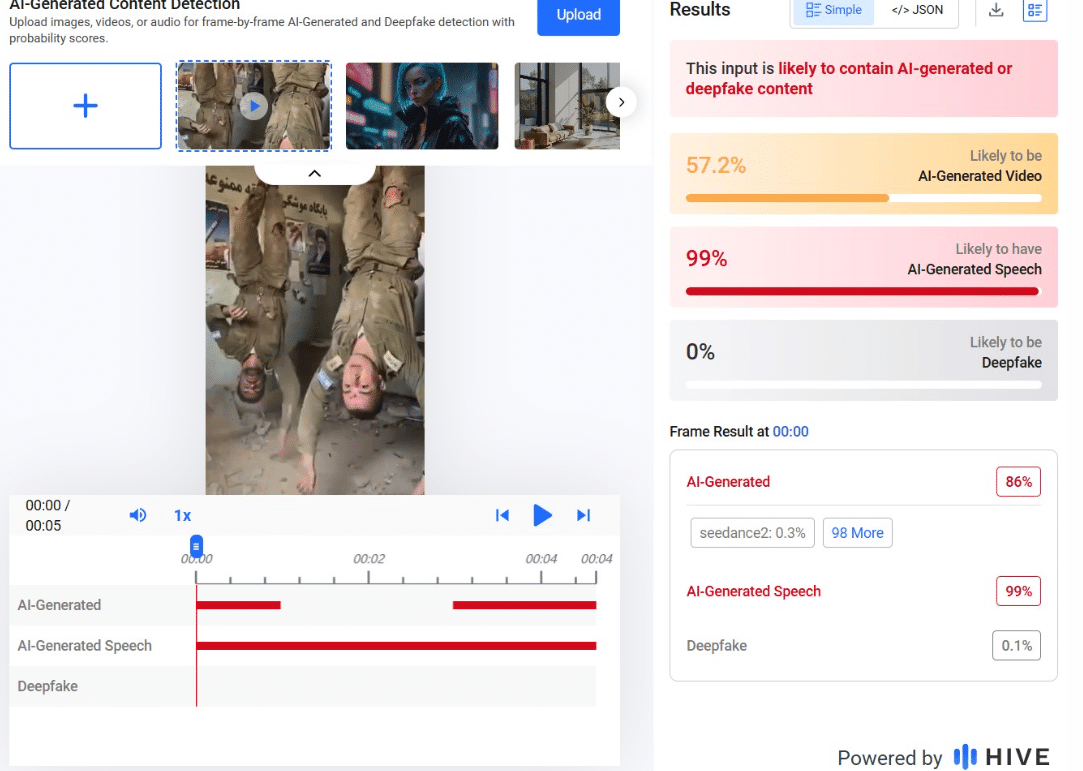Expand the 98 More model list
This screenshot has width=1083, height=771.
point(857,533)
